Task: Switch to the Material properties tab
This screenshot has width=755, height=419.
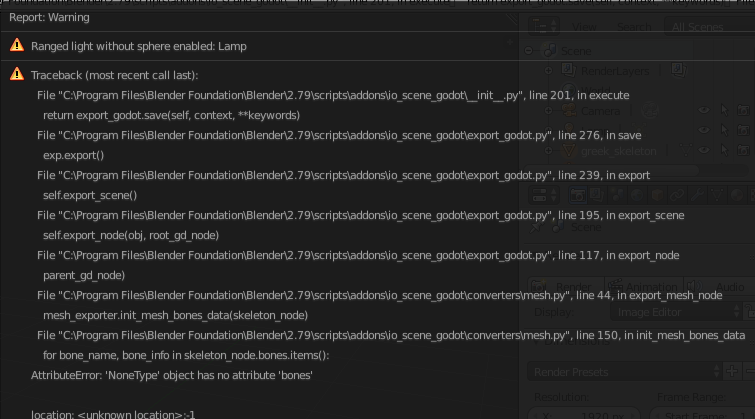Action: coord(737,195)
